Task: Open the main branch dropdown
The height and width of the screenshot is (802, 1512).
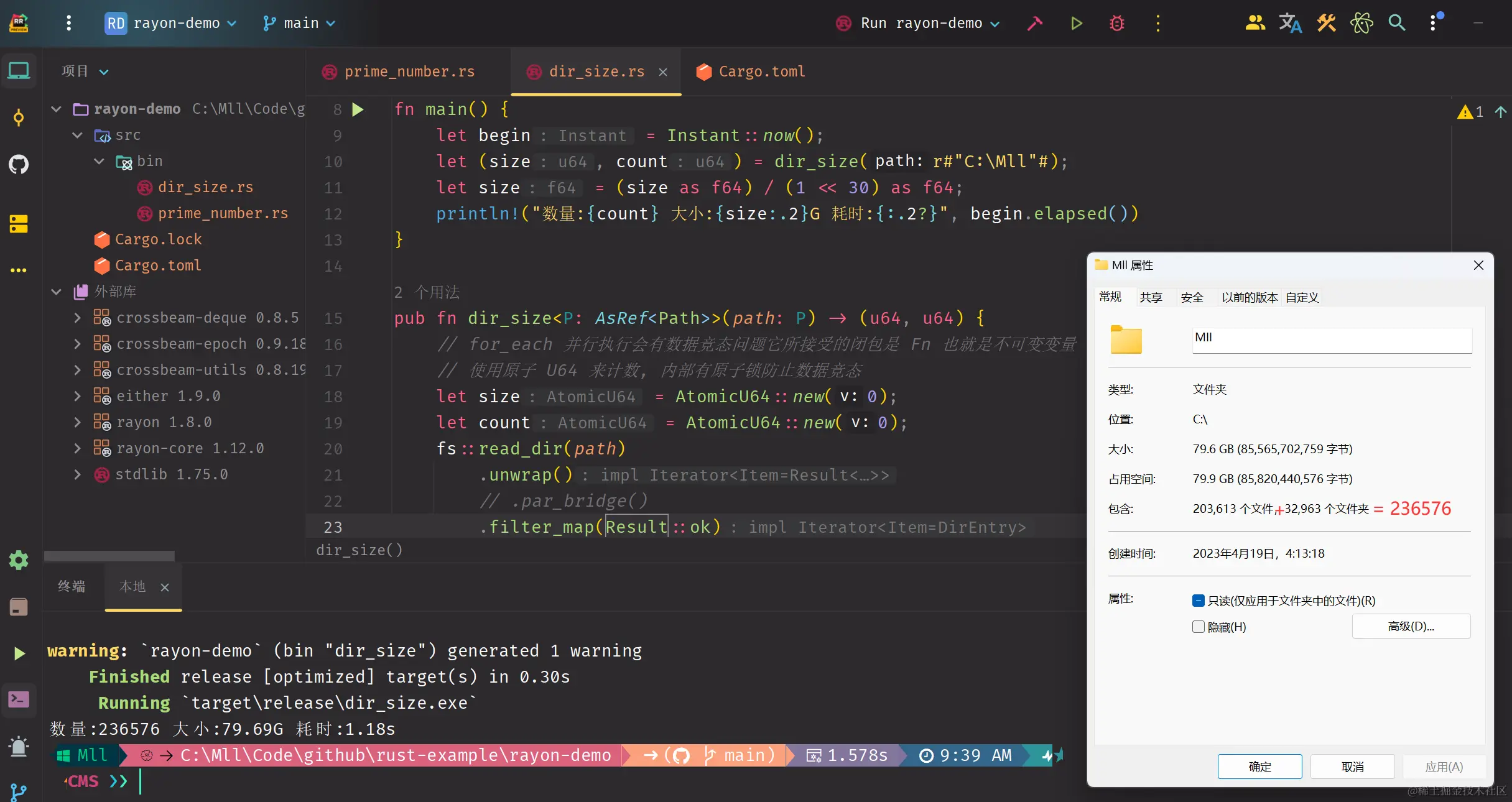Action: coord(300,24)
